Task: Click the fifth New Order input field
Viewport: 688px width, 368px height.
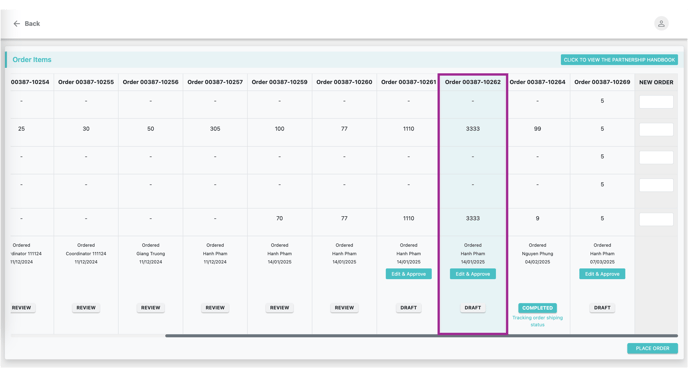Action: point(656,219)
